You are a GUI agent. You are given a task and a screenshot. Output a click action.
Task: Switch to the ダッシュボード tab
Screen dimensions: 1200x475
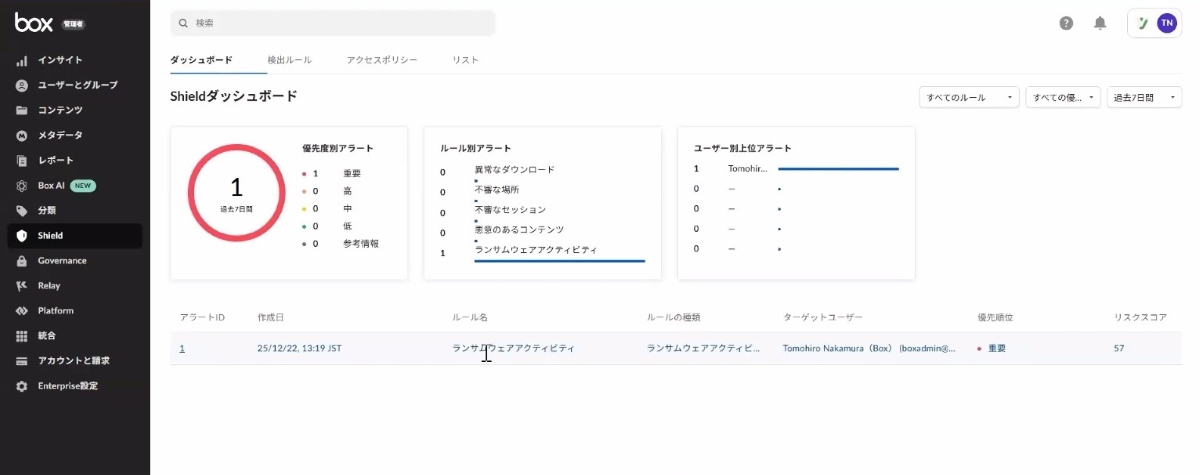pos(201,60)
